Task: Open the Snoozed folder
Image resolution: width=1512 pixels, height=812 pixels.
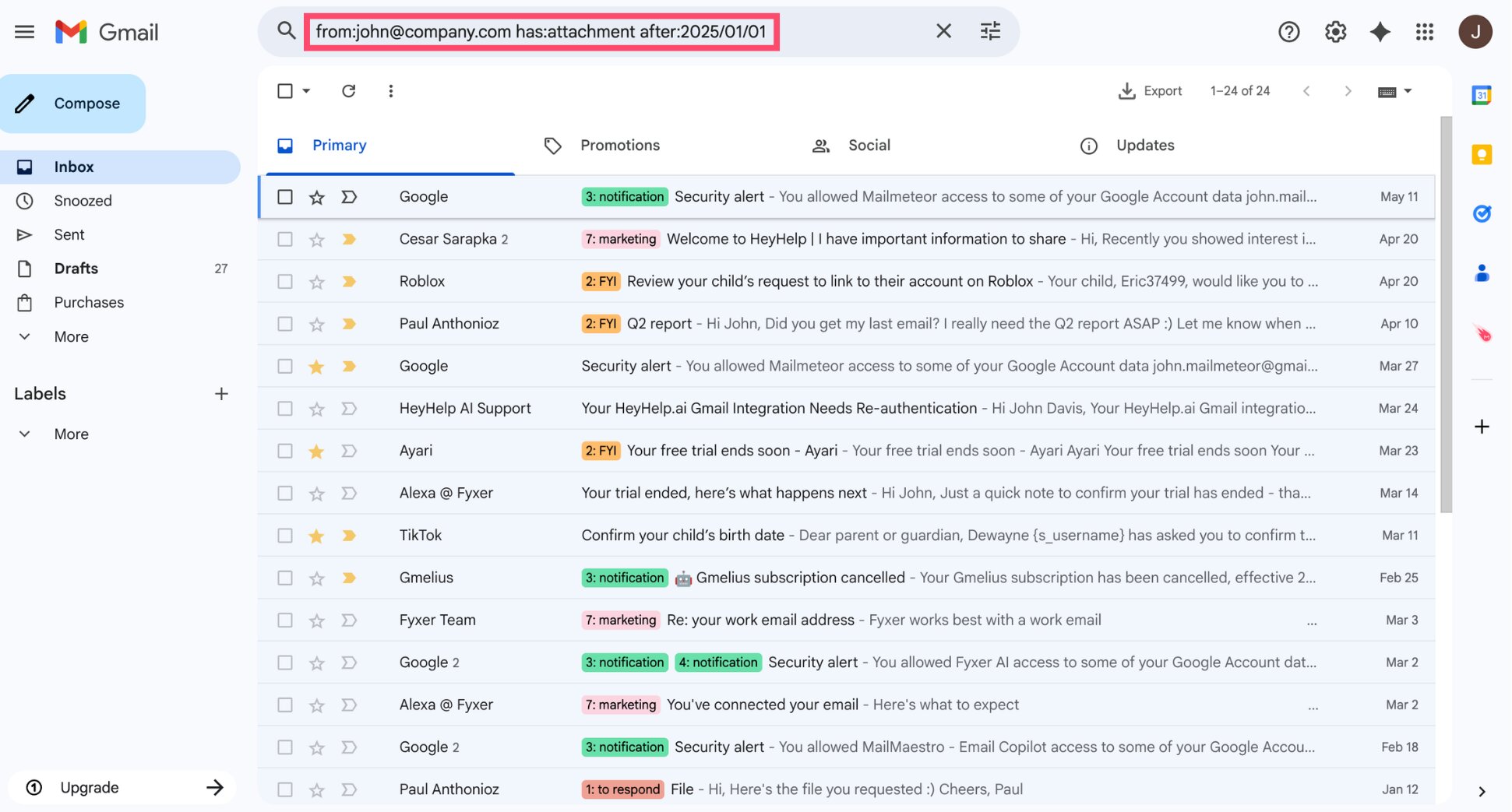Action: click(x=120, y=201)
